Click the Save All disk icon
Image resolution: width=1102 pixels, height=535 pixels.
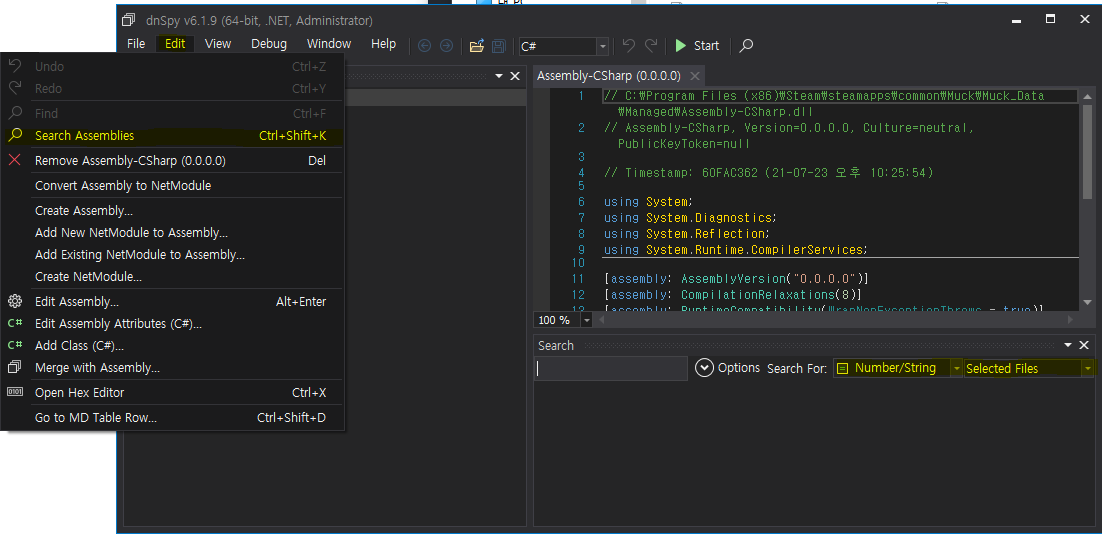498,46
